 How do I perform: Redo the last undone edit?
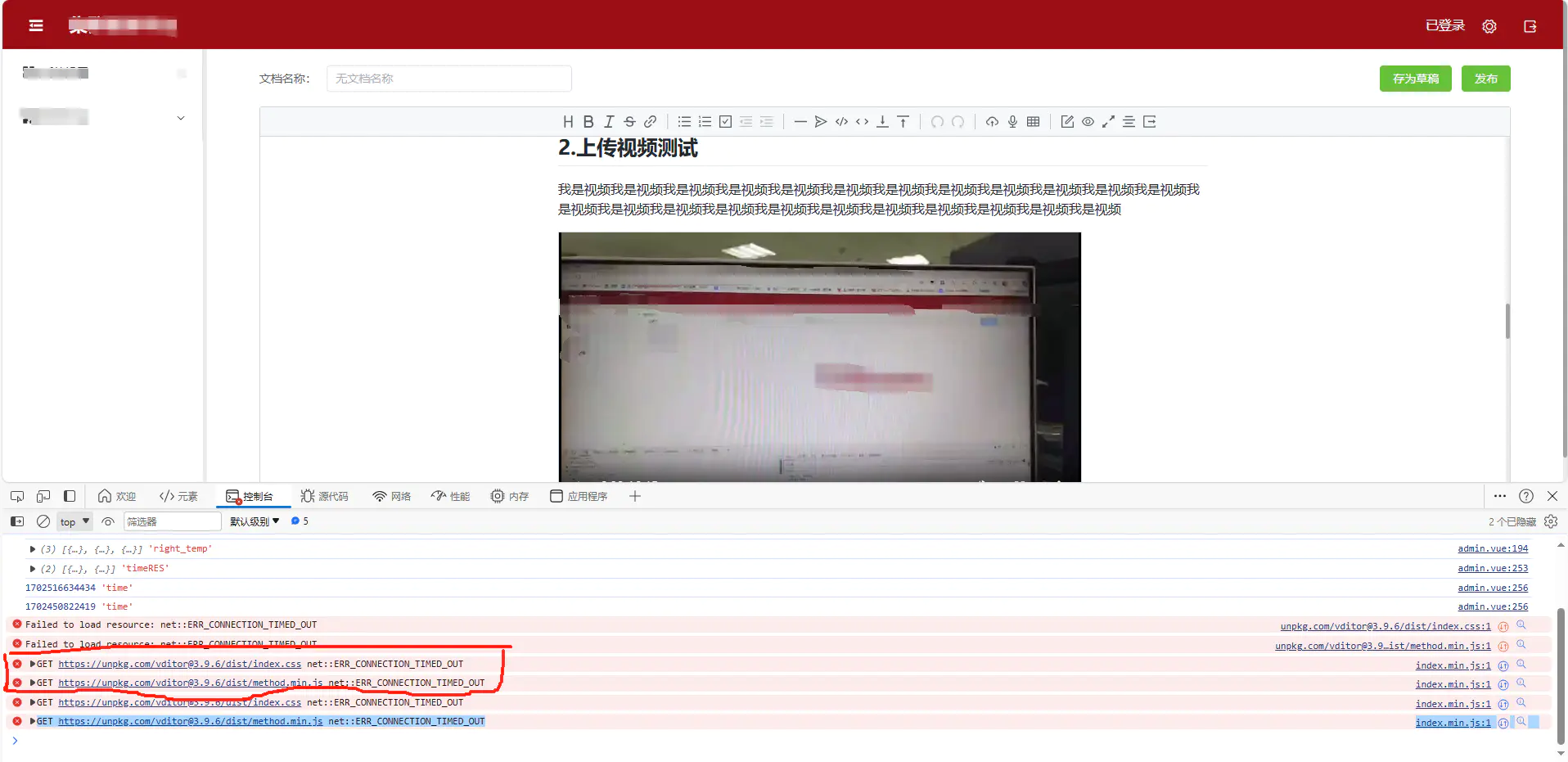click(957, 122)
